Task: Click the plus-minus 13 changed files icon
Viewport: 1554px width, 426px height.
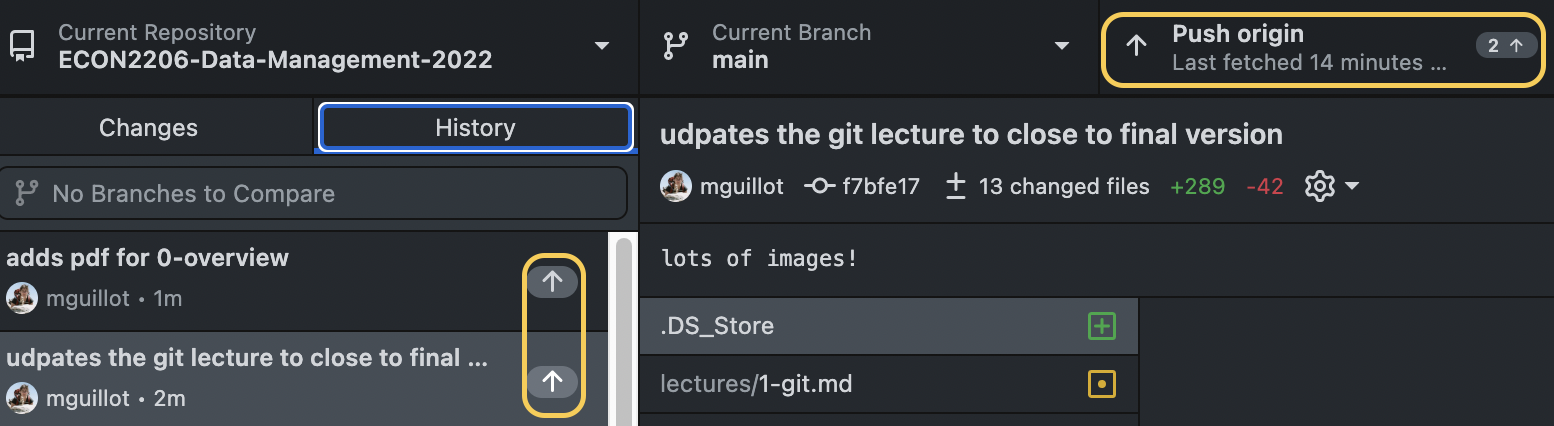Action: [x=956, y=186]
